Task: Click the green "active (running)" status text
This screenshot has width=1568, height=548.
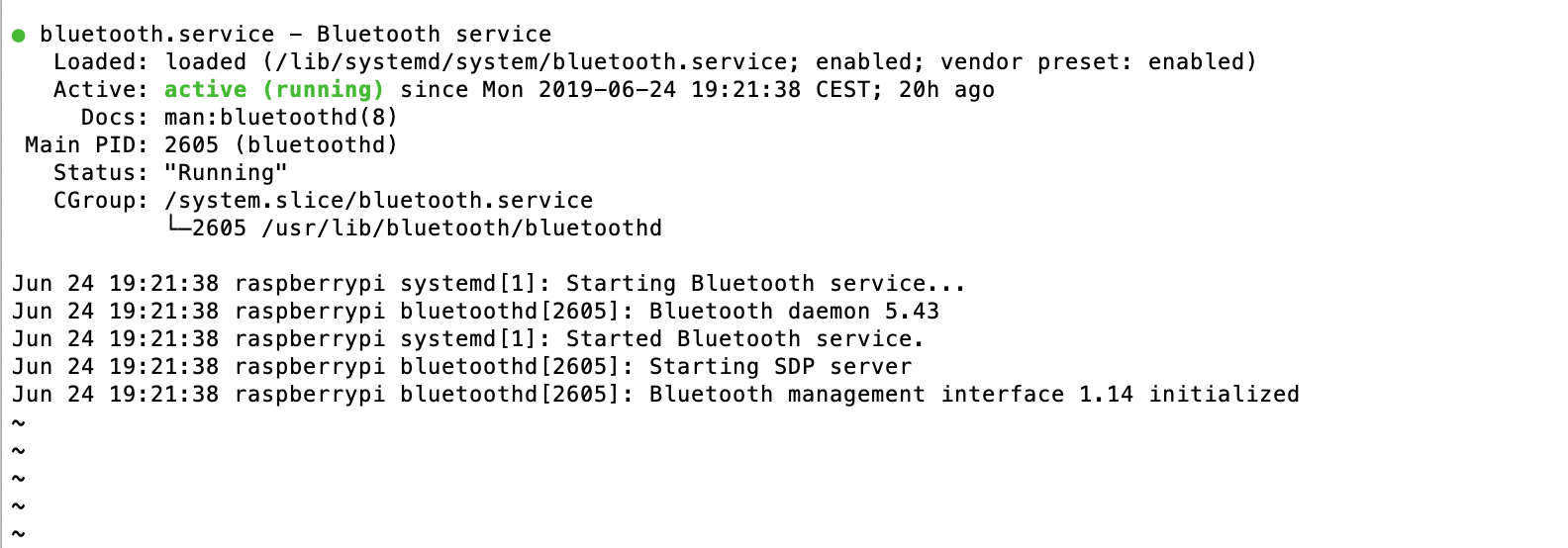Action: 273,90
